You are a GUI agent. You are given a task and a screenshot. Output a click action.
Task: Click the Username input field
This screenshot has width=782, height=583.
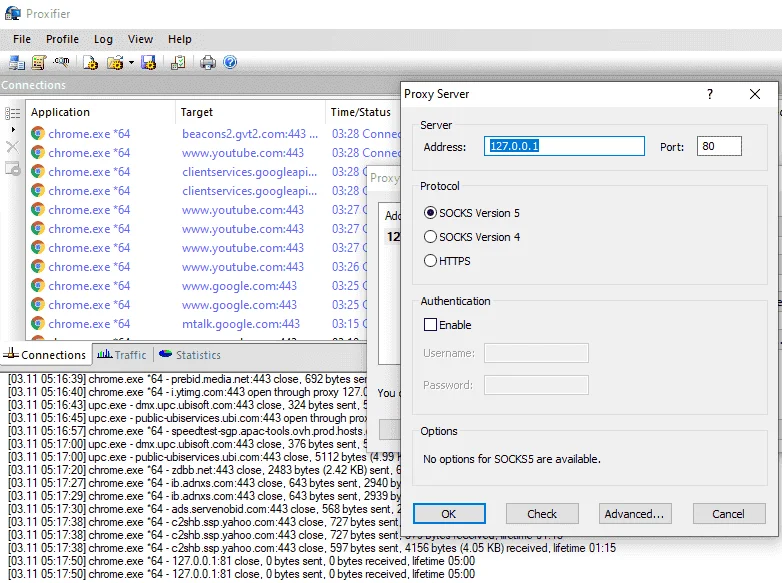(x=536, y=353)
